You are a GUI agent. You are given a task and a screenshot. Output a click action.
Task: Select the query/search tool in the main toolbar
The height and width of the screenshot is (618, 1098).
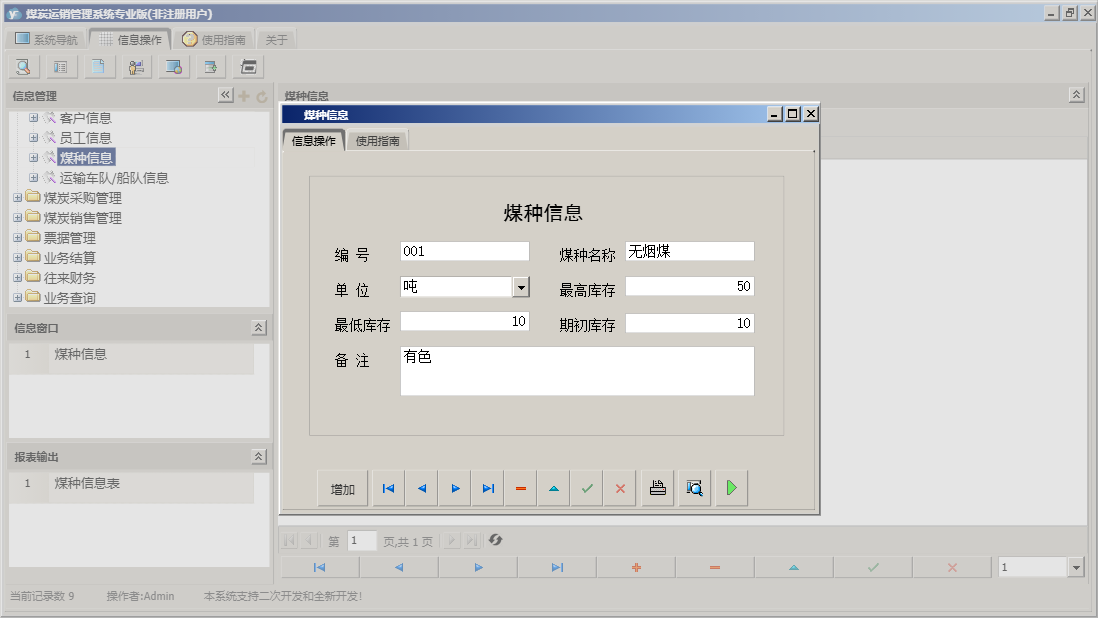(x=23, y=66)
